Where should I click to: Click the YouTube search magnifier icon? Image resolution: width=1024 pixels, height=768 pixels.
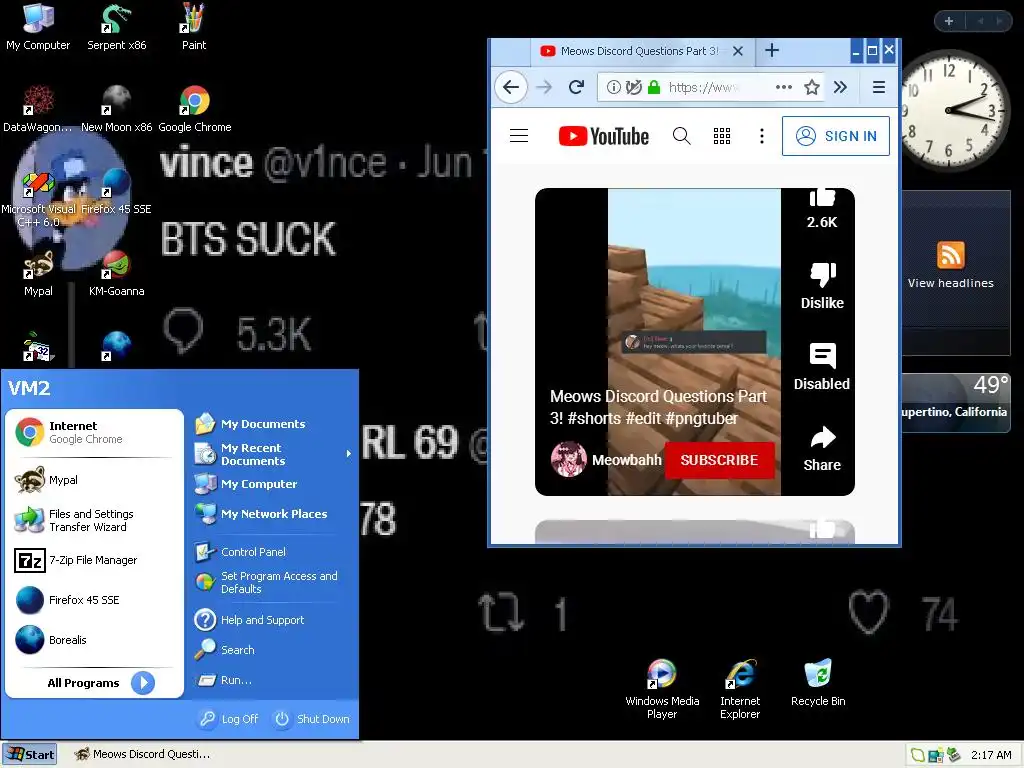click(x=681, y=136)
